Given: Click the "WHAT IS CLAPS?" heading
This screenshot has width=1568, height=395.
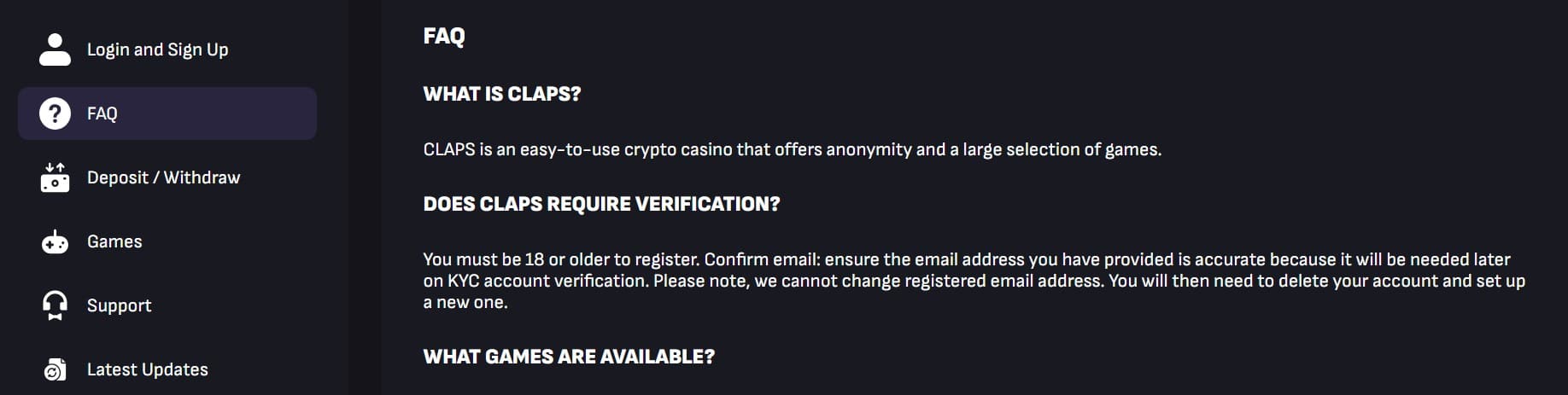Looking at the screenshot, I should click(502, 94).
